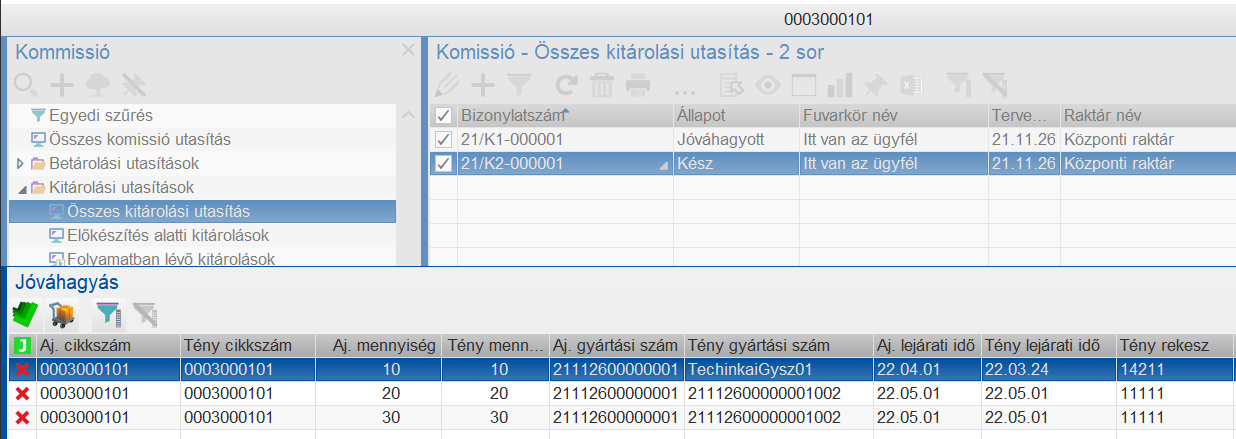Viewport: 1236px width, 439px height.
Task: Select Kitárolási utasítások folder in the tree
Action: tap(120, 187)
